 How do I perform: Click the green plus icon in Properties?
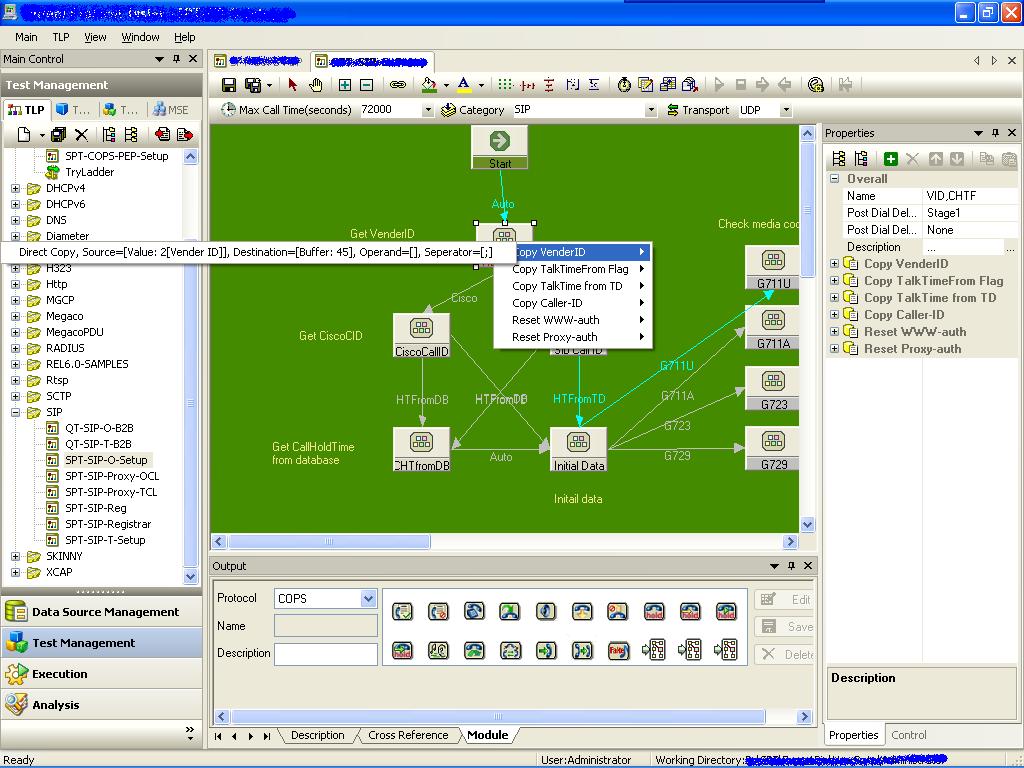coord(891,159)
